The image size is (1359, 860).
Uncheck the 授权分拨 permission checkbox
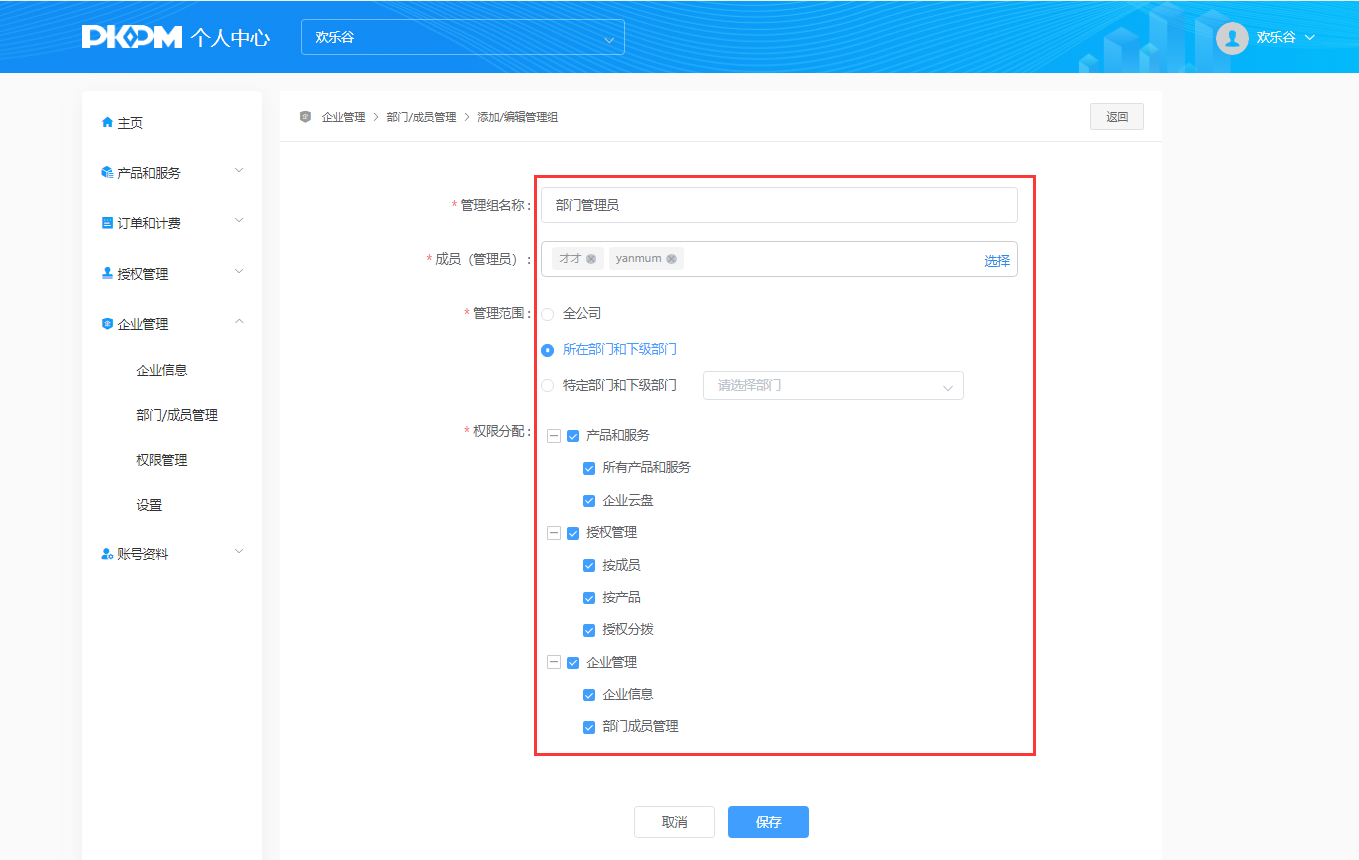point(589,630)
